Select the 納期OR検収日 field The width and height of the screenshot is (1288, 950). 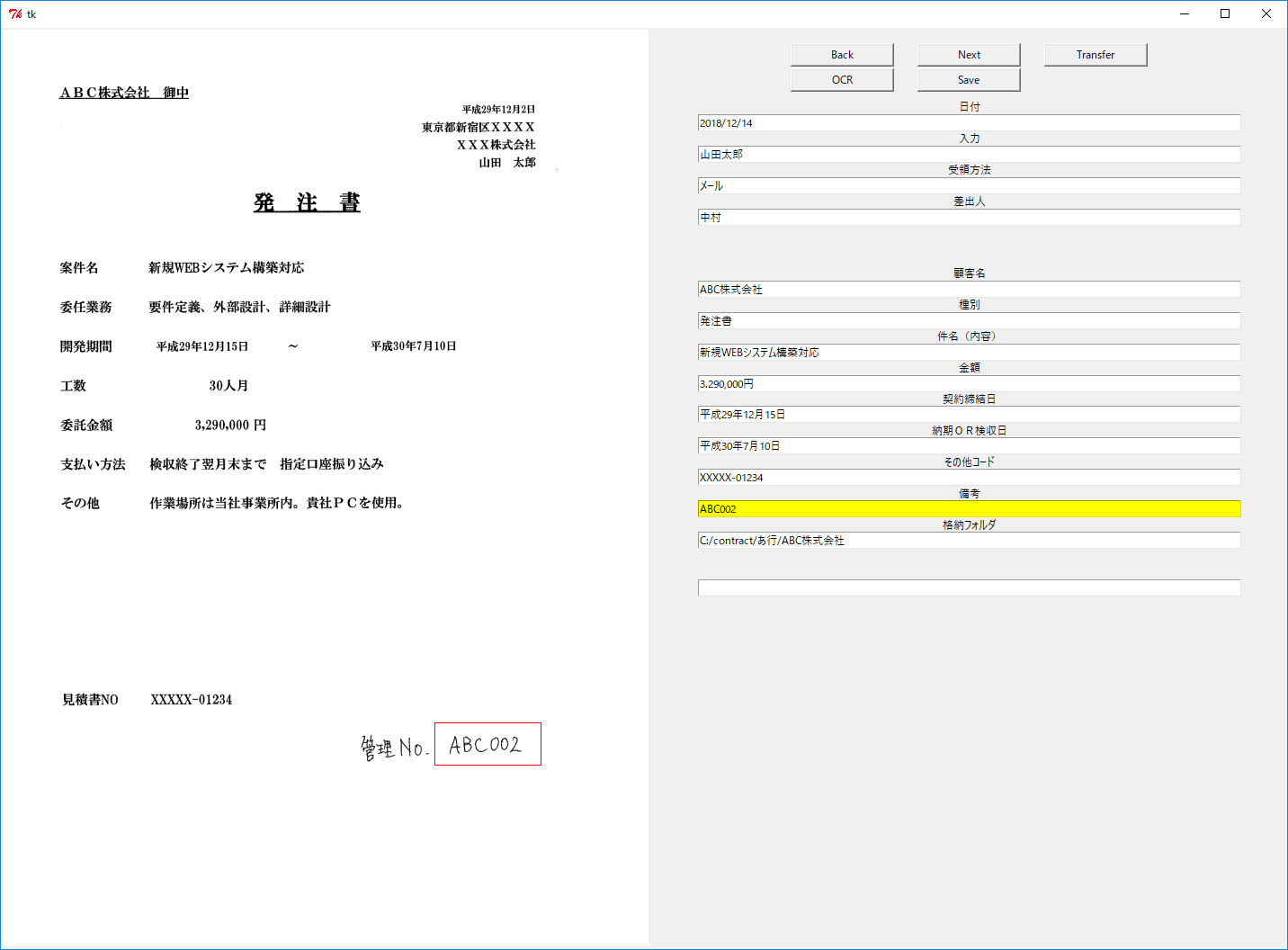click(x=969, y=446)
